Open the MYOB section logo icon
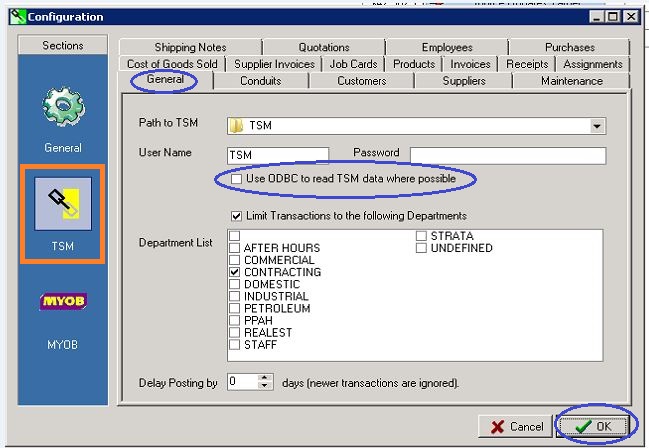The image size is (649, 448). coord(63,301)
